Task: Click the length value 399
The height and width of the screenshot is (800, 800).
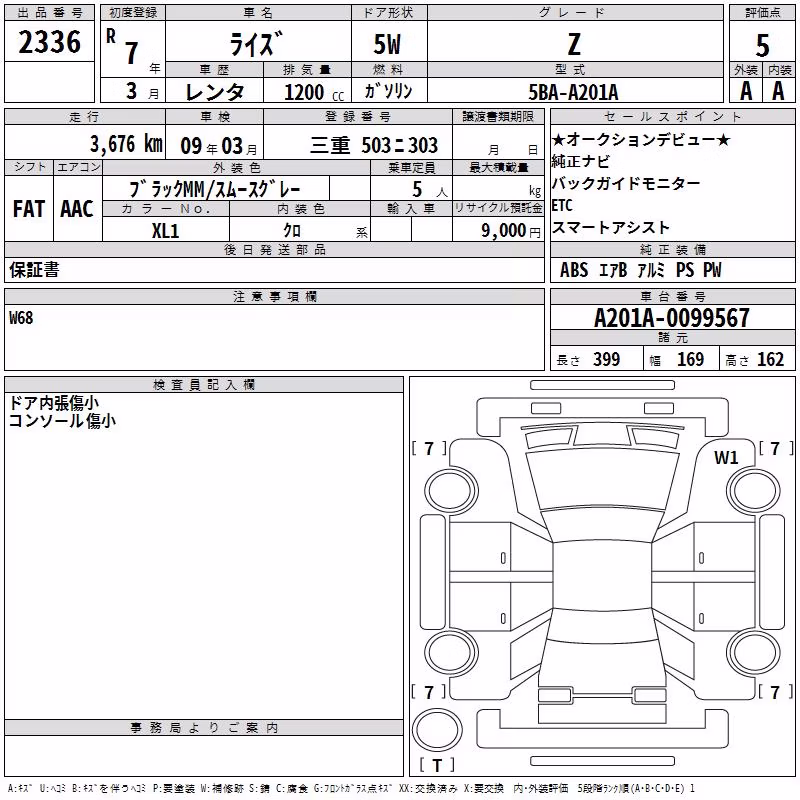Action: click(607, 360)
